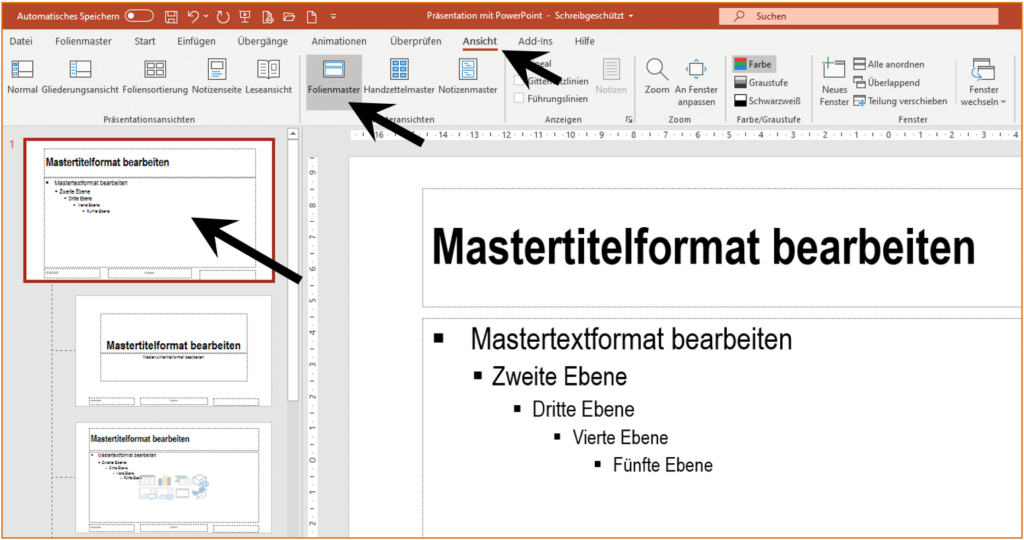Screen dimensions: 1024x540
Task: Click thumbnail pane scroll up arrow
Action: 293,134
